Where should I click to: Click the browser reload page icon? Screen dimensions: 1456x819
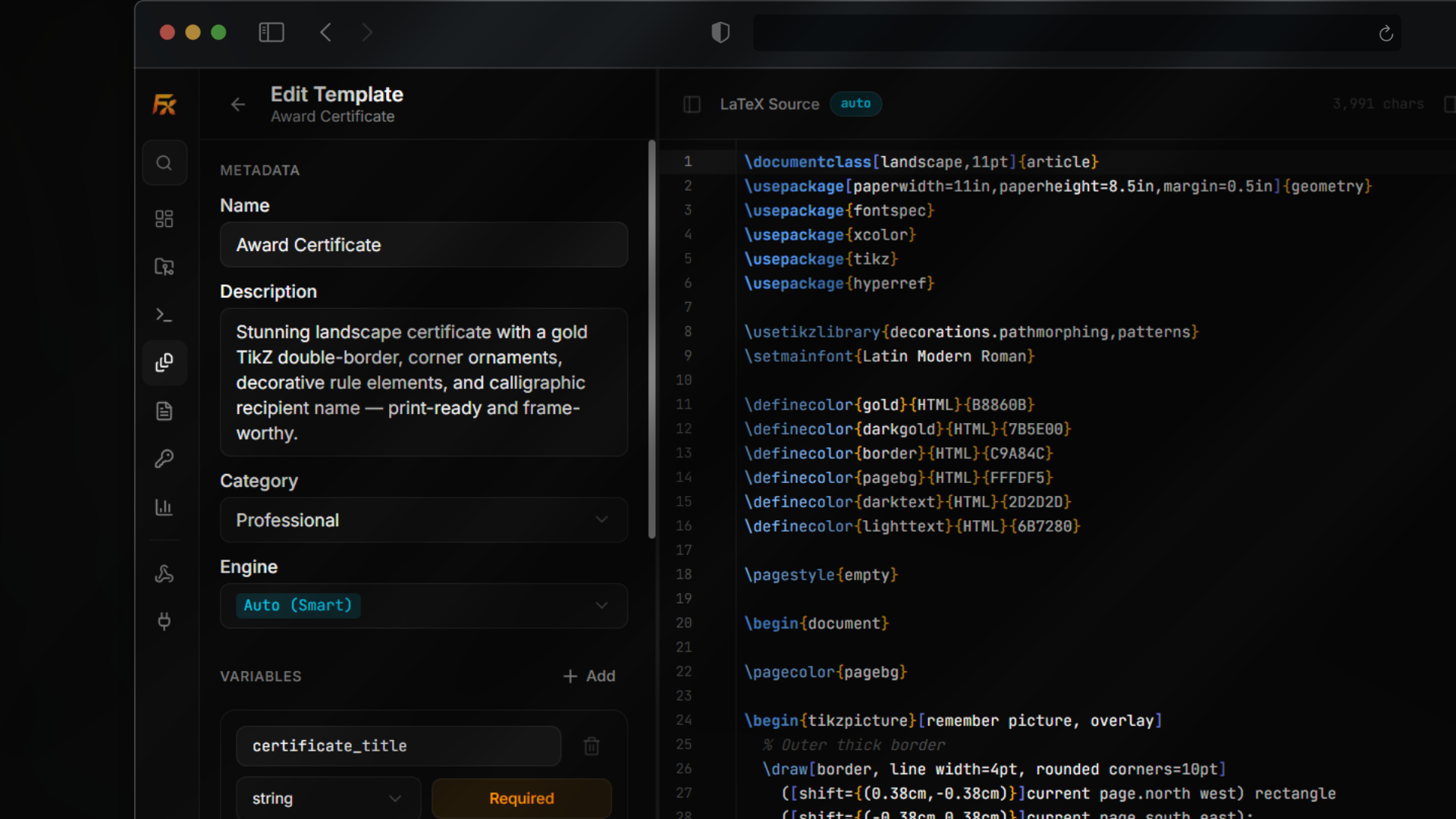click(1385, 33)
